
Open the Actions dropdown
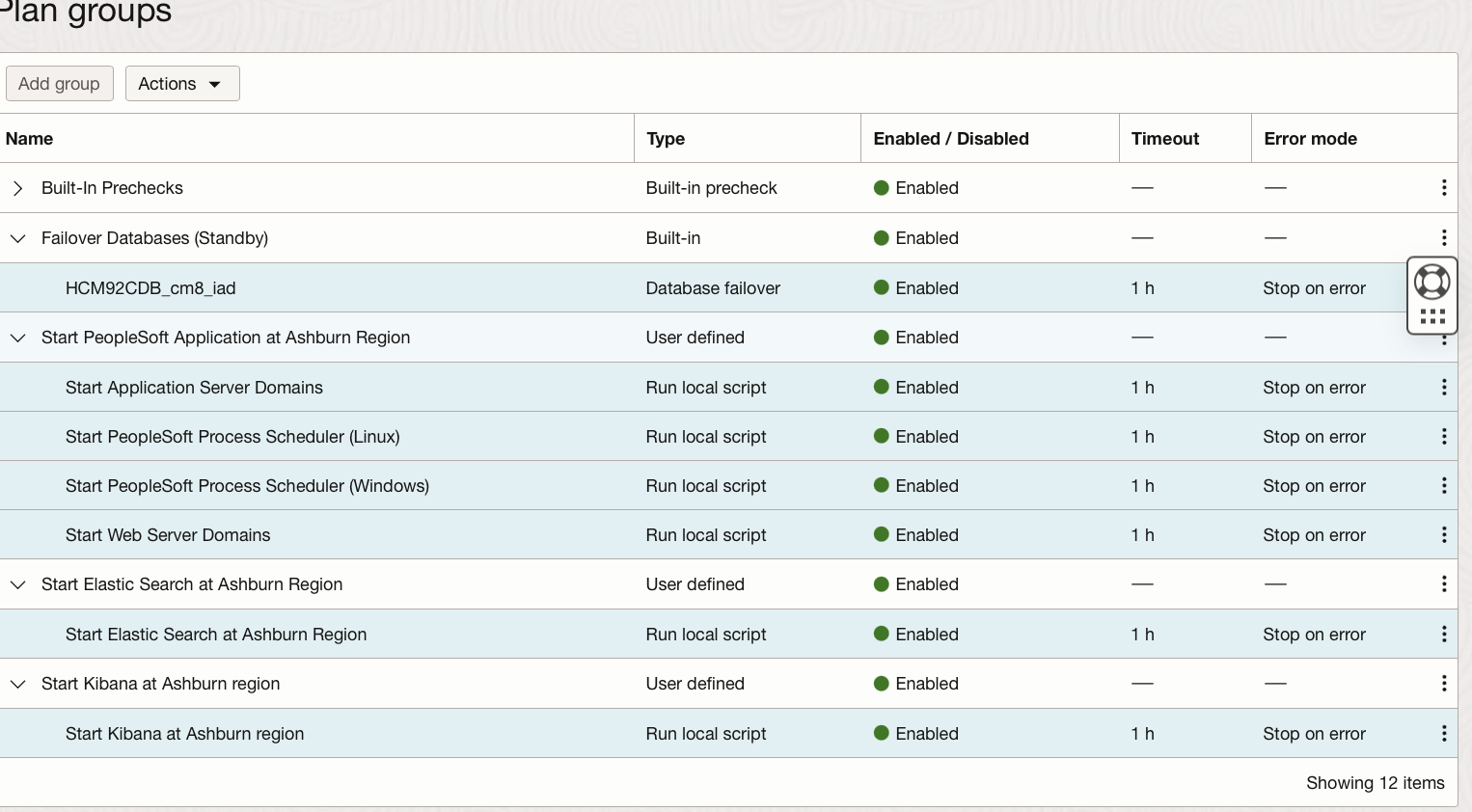click(x=182, y=84)
